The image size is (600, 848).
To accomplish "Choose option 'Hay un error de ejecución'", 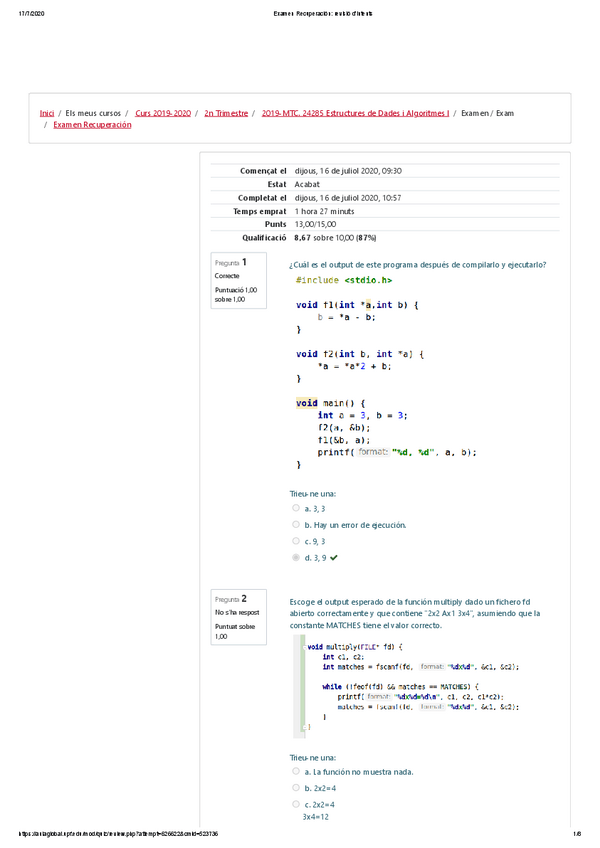I will (x=296, y=524).
